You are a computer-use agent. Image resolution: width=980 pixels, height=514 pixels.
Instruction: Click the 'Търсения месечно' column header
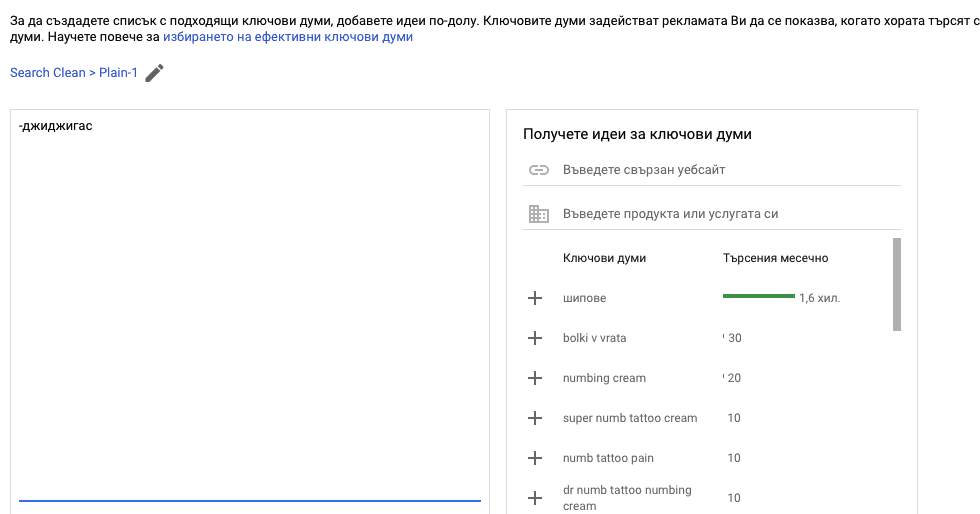[x=775, y=258]
